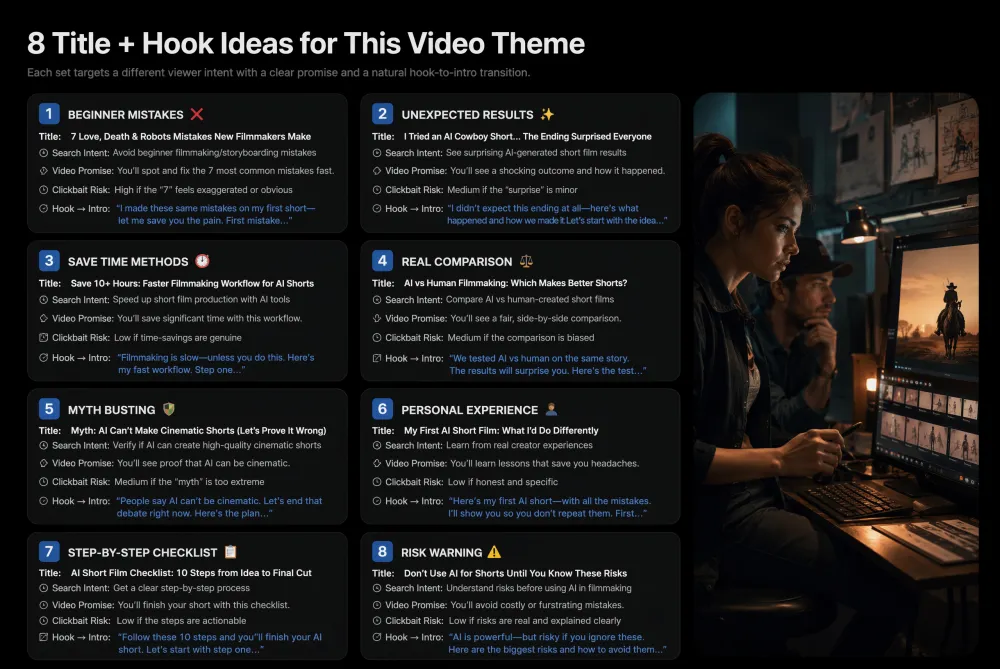The height and width of the screenshot is (669, 1000).
Task: Select the 'STEP-BY-STEP CHECKLIST' card heading
Action: tap(143, 552)
